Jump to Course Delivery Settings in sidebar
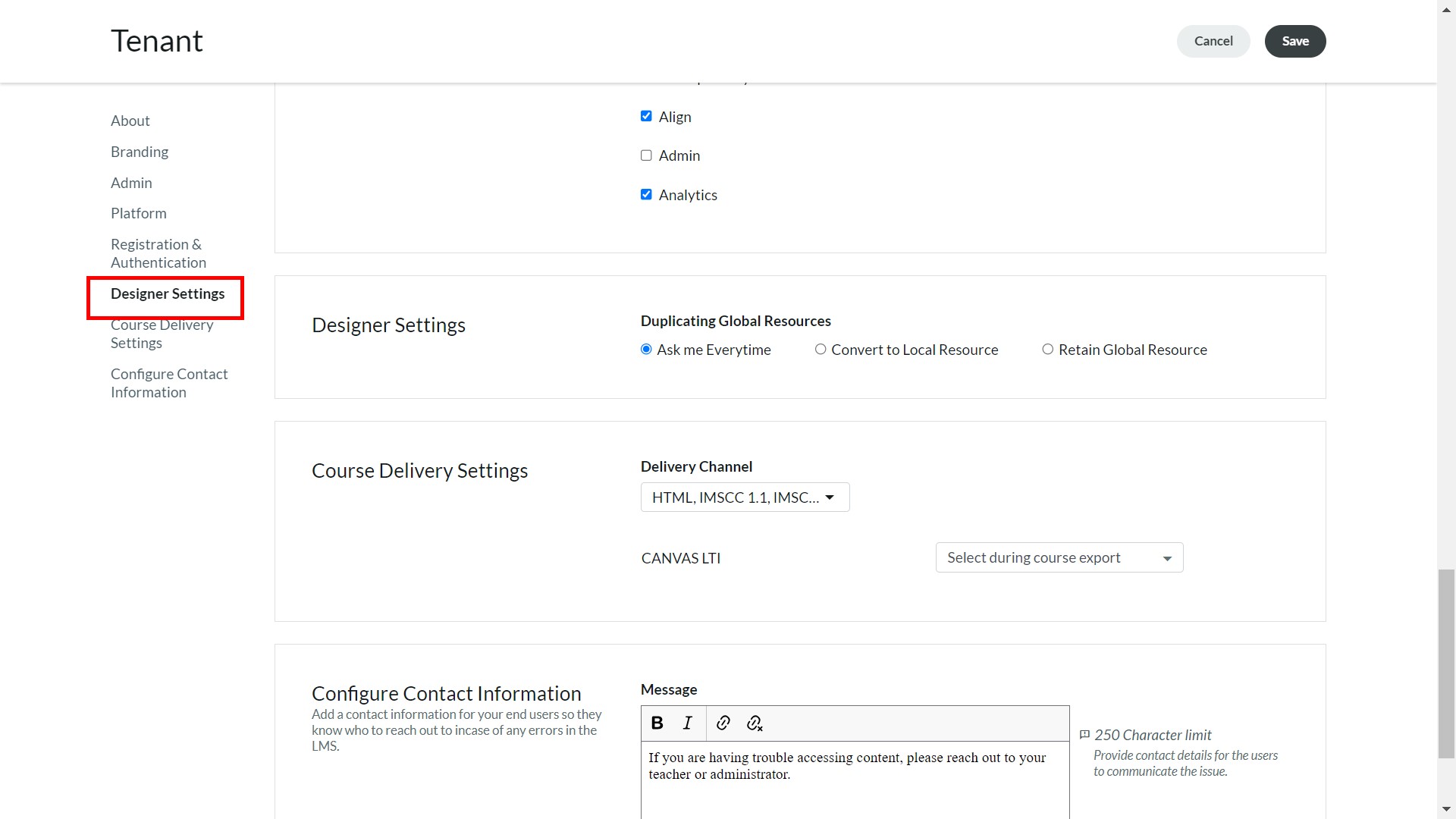1456x819 pixels. (x=162, y=334)
